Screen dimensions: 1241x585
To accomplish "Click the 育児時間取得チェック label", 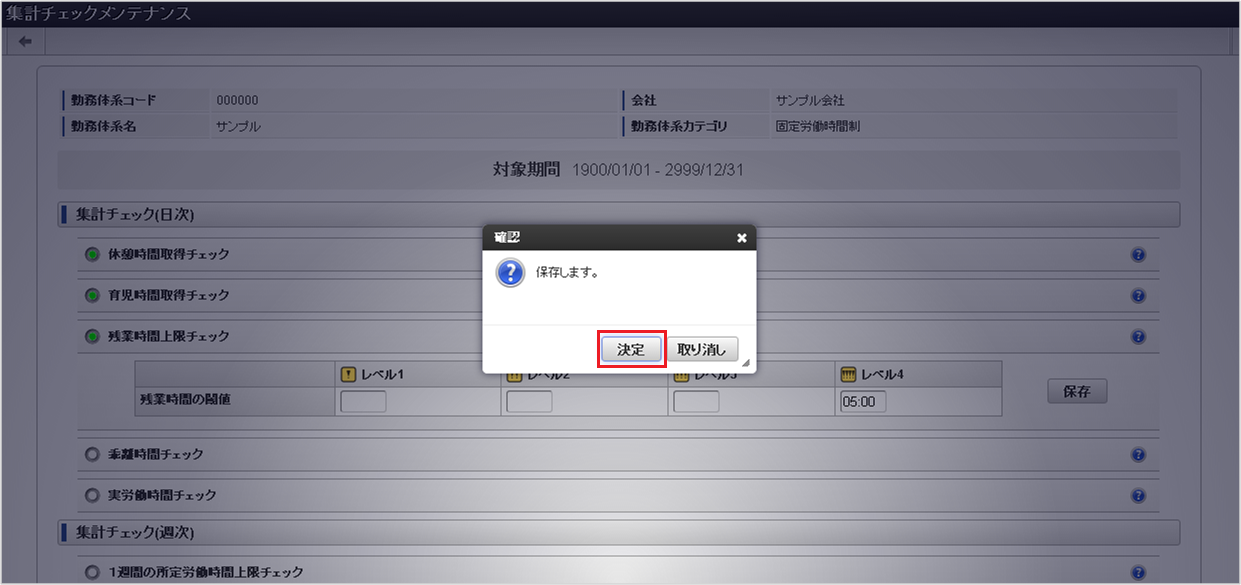I will pyautogui.click(x=168, y=295).
